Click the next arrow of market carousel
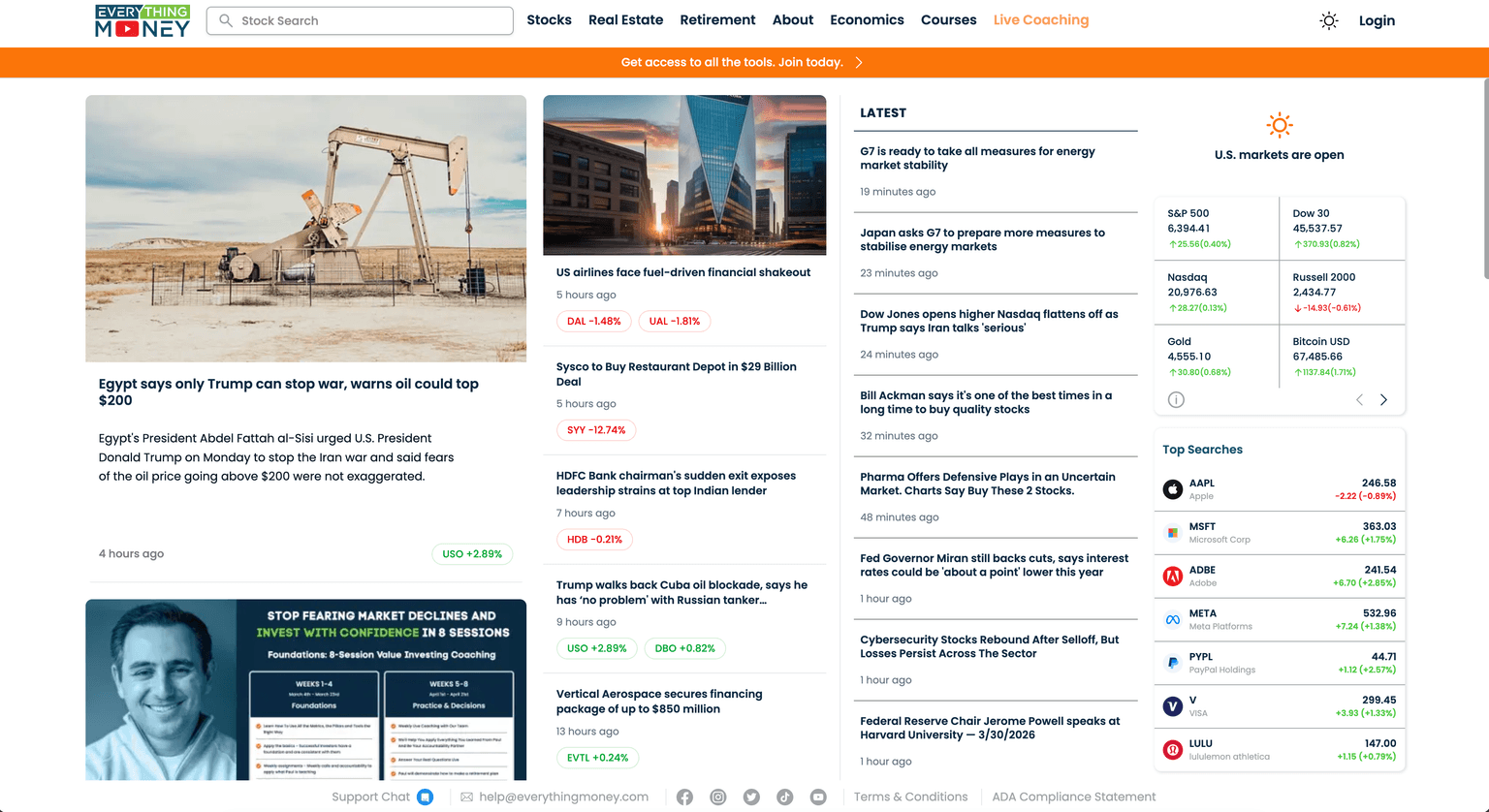The height and width of the screenshot is (812, 1489). point(1383,399)
